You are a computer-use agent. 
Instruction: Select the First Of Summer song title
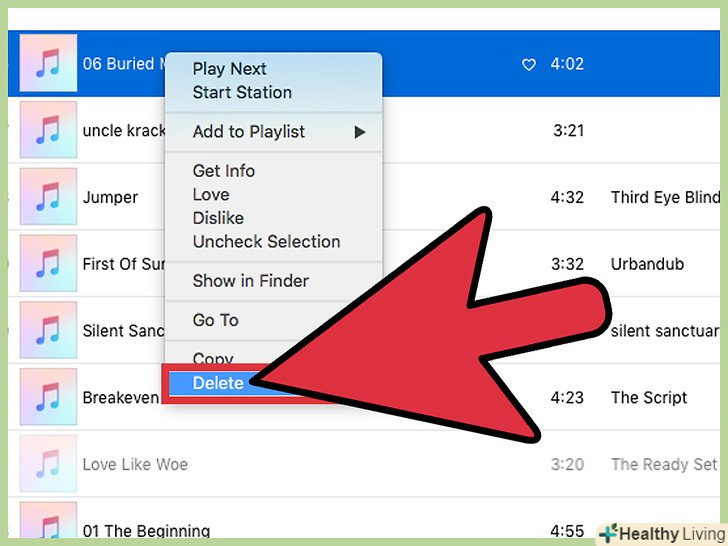(124, 264)
